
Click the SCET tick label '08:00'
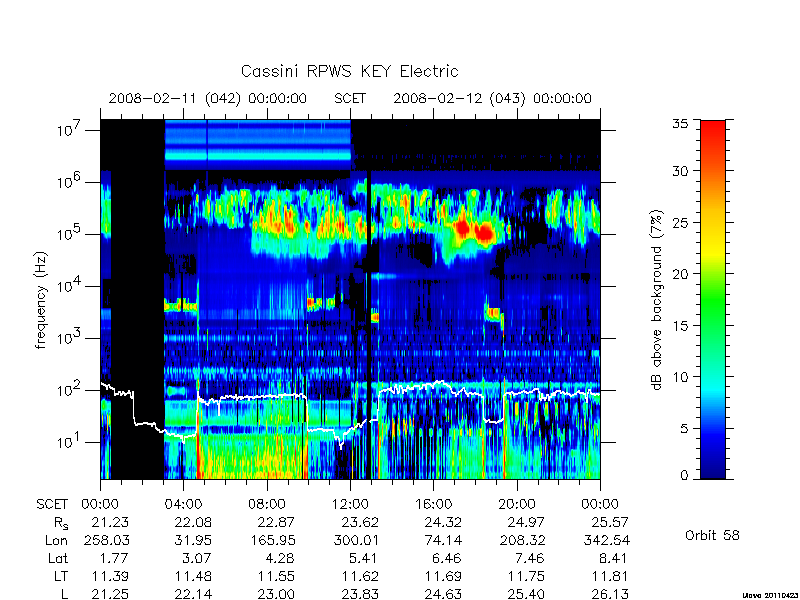tap(267, 505)
